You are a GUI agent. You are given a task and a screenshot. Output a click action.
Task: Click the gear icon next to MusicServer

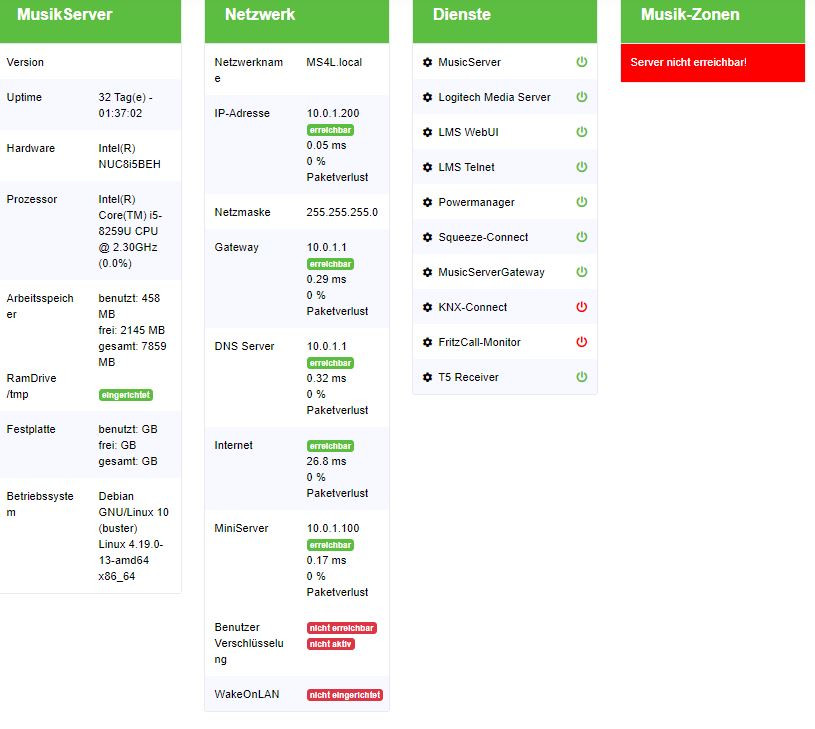[x=427, y=62]
